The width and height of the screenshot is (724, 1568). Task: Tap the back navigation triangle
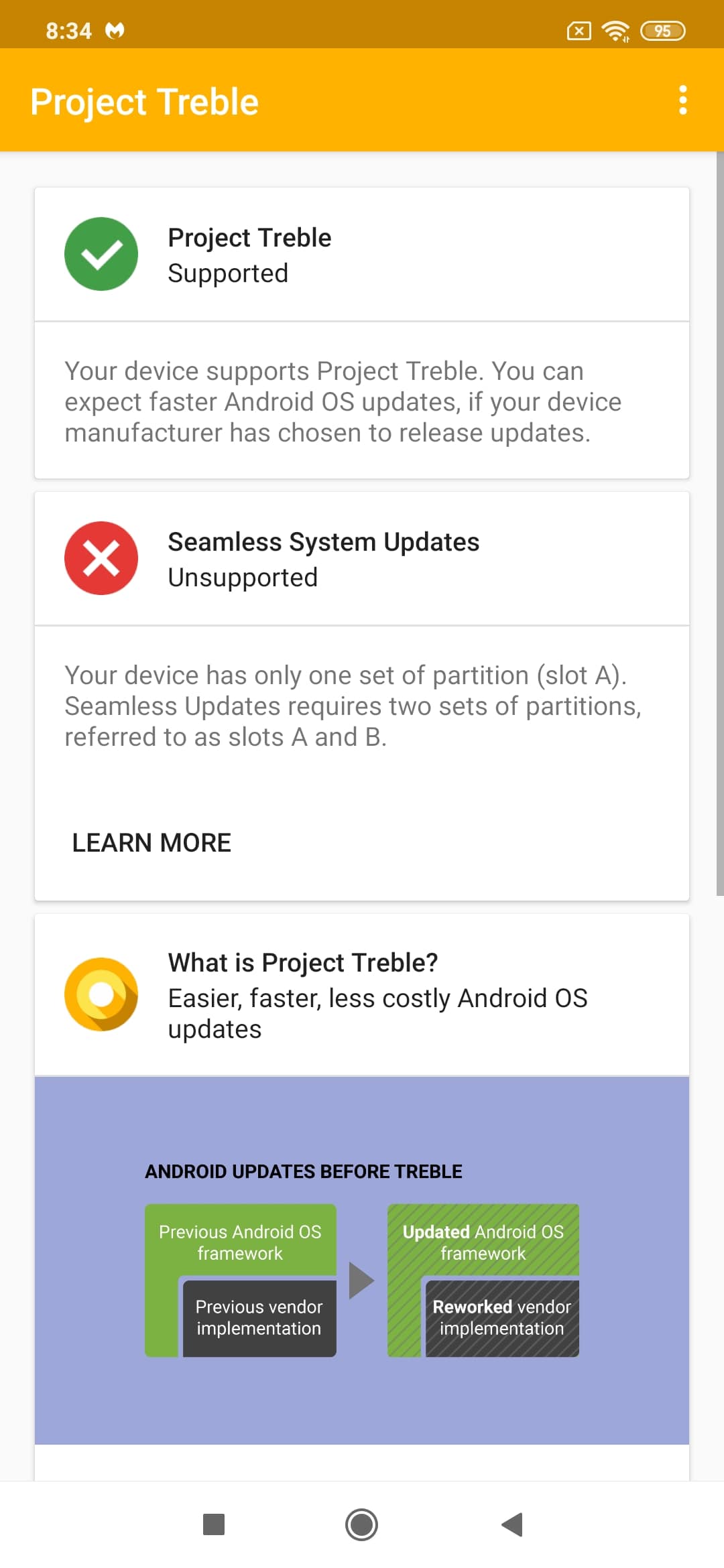click(x=512, y=1524)
